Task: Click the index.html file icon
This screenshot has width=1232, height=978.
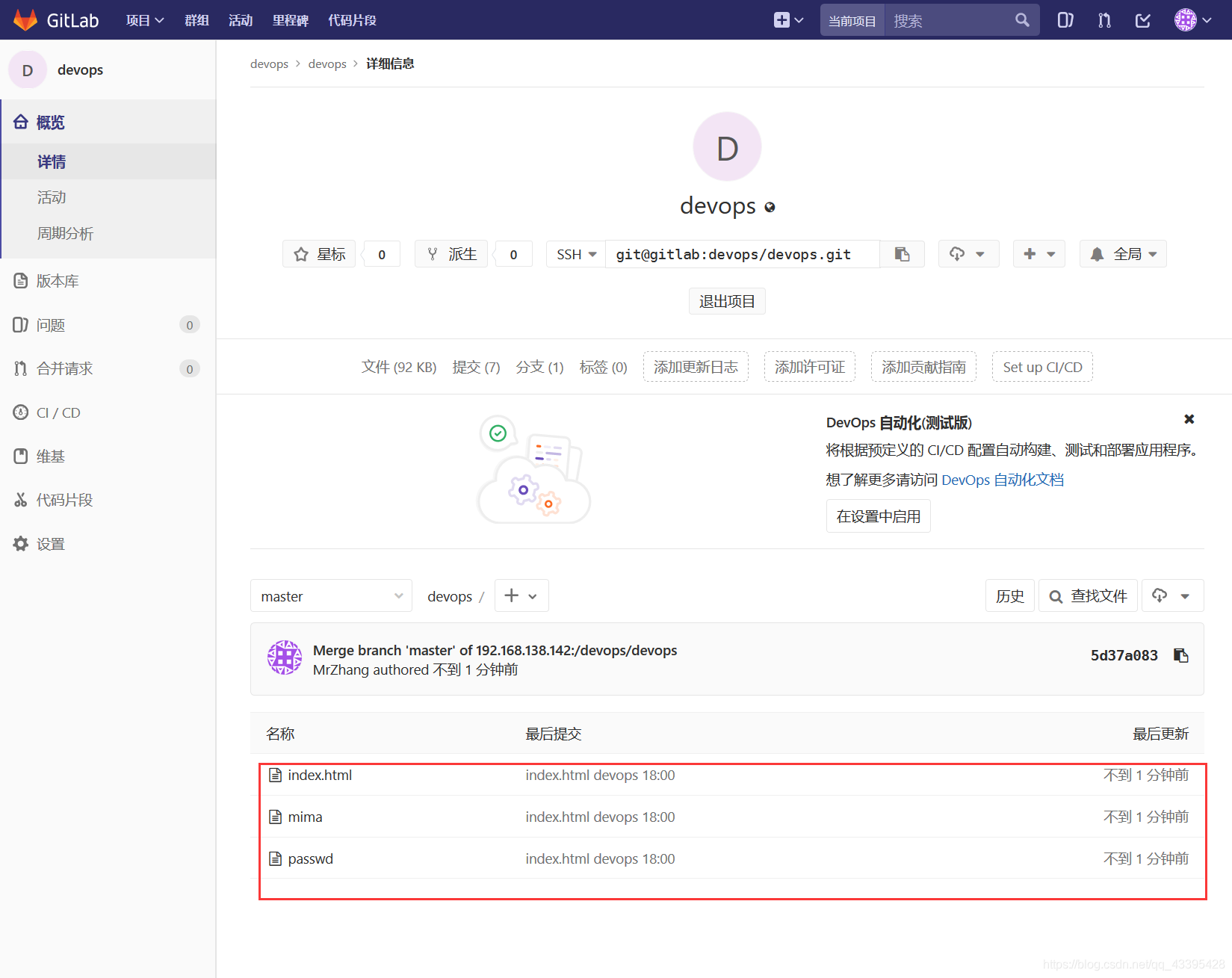Action: 276,776
